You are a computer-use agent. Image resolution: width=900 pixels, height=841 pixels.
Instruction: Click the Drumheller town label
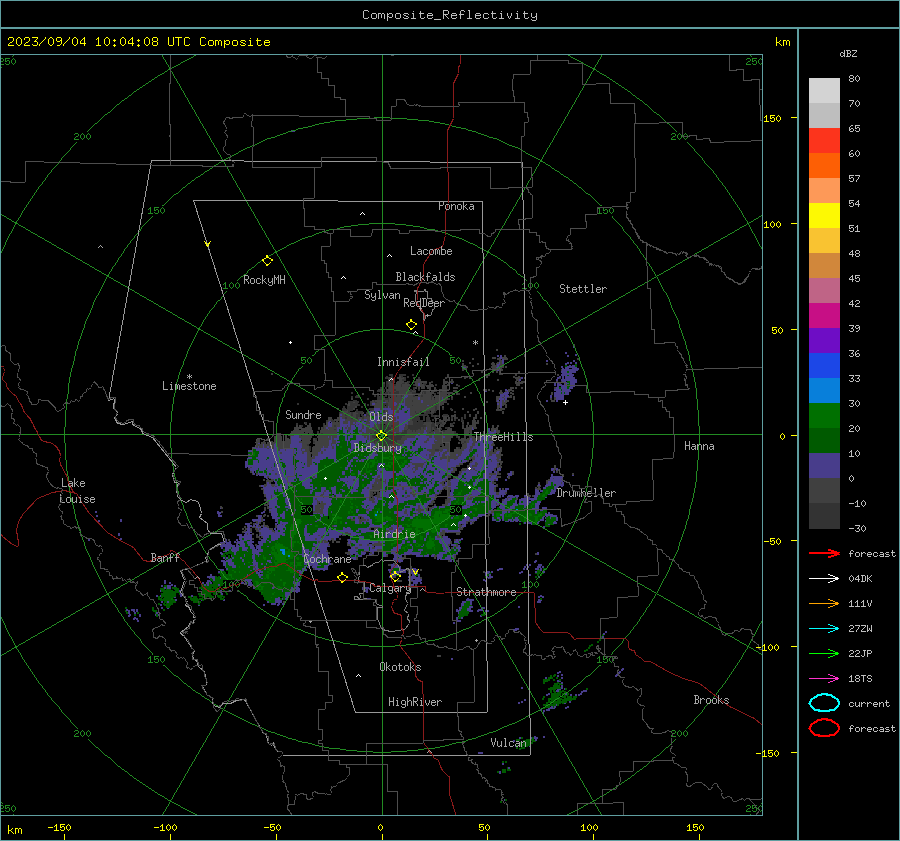(586, 493)
